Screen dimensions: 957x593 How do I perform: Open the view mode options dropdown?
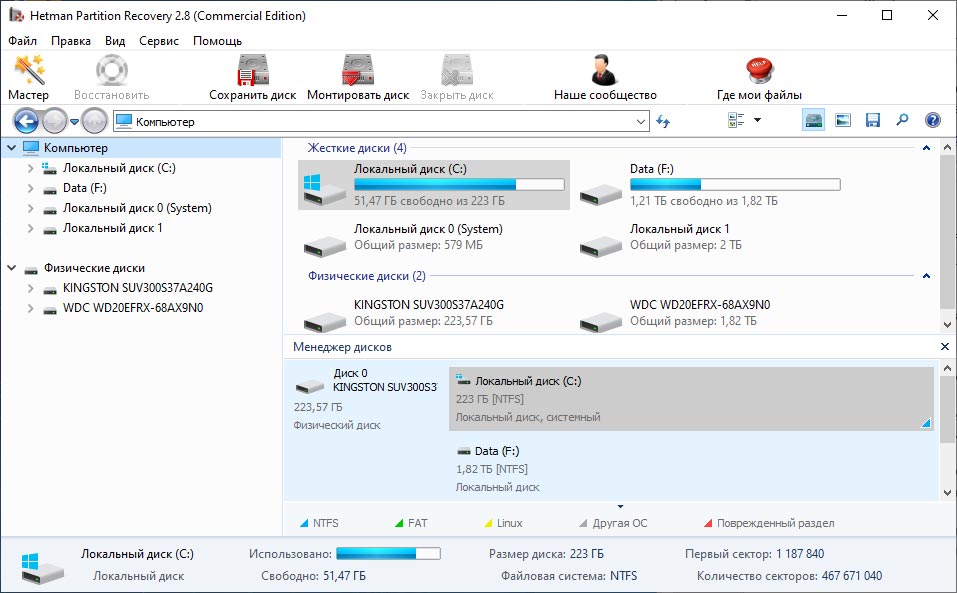757,121
